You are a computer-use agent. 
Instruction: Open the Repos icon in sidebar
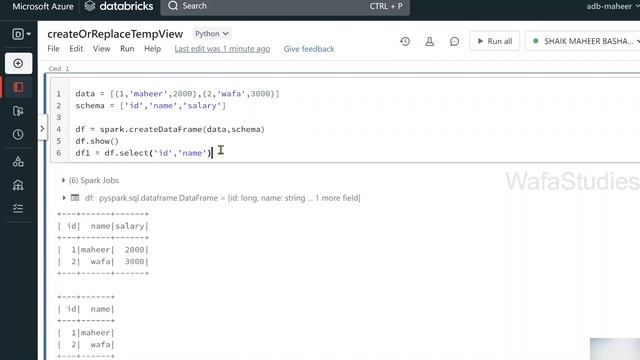(18, 111)
